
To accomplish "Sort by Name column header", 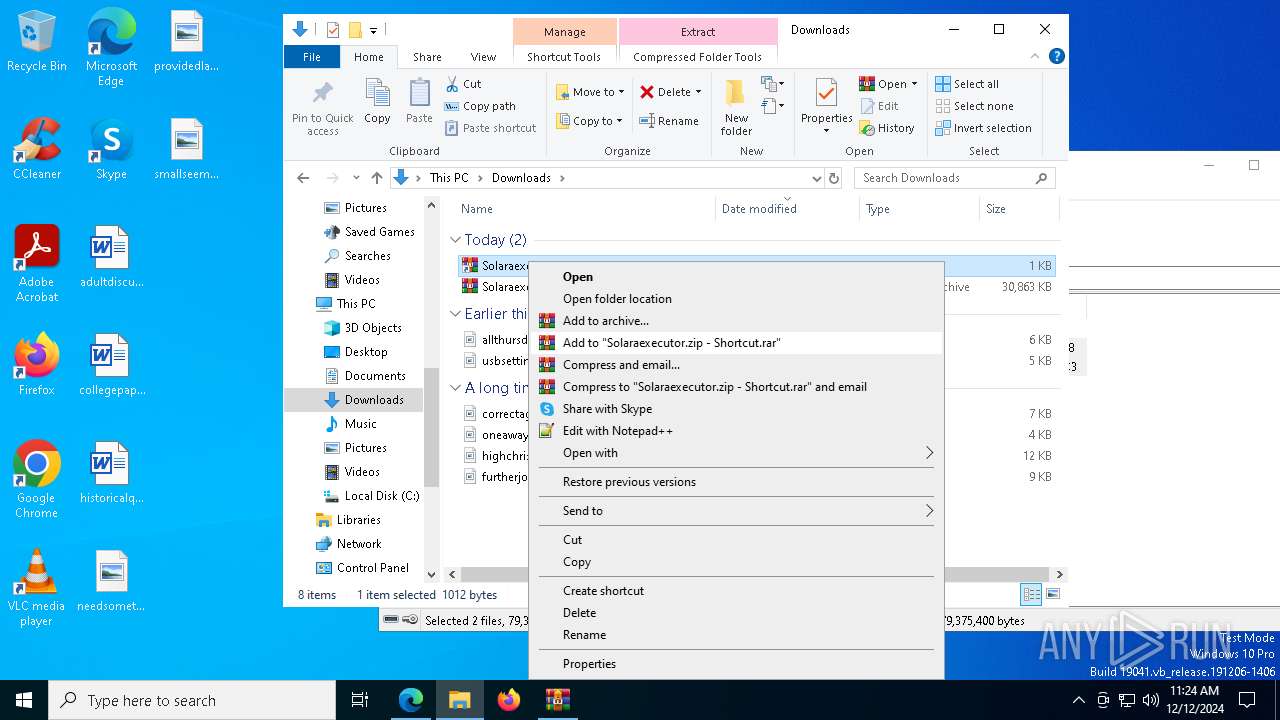I will point(586,209).
